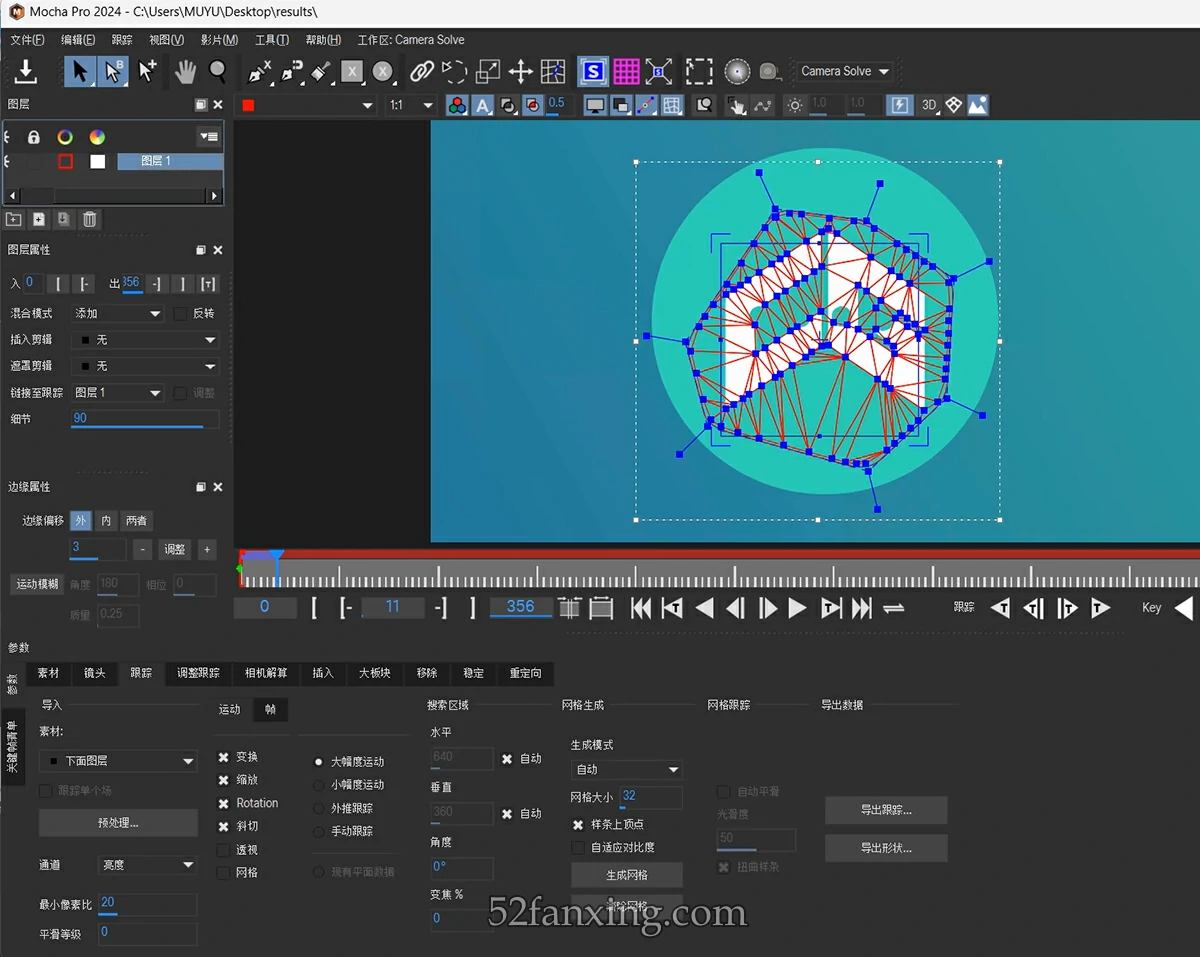1200x957 pixels.
Task: Open the 混合模式 添加 dropdown
Action: click(x=118, y=313)
